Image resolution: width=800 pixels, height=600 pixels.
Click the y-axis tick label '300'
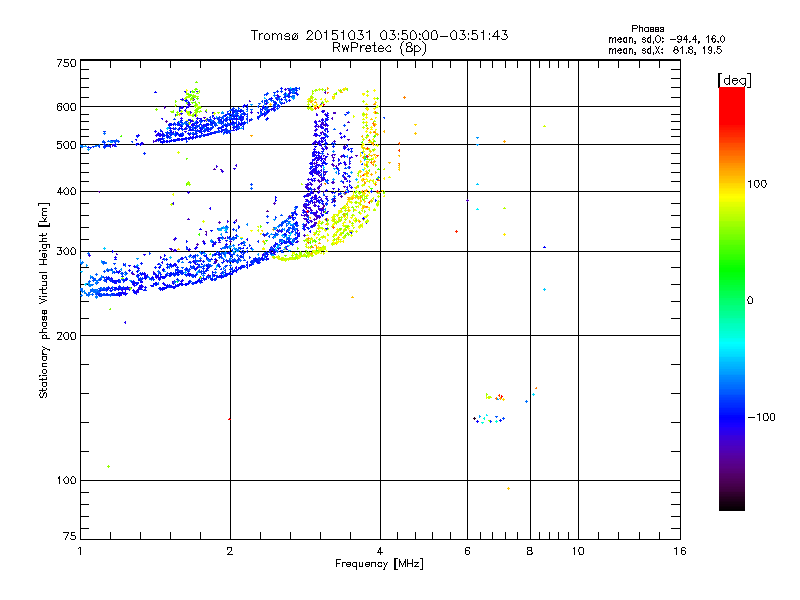tap(67, 252)
